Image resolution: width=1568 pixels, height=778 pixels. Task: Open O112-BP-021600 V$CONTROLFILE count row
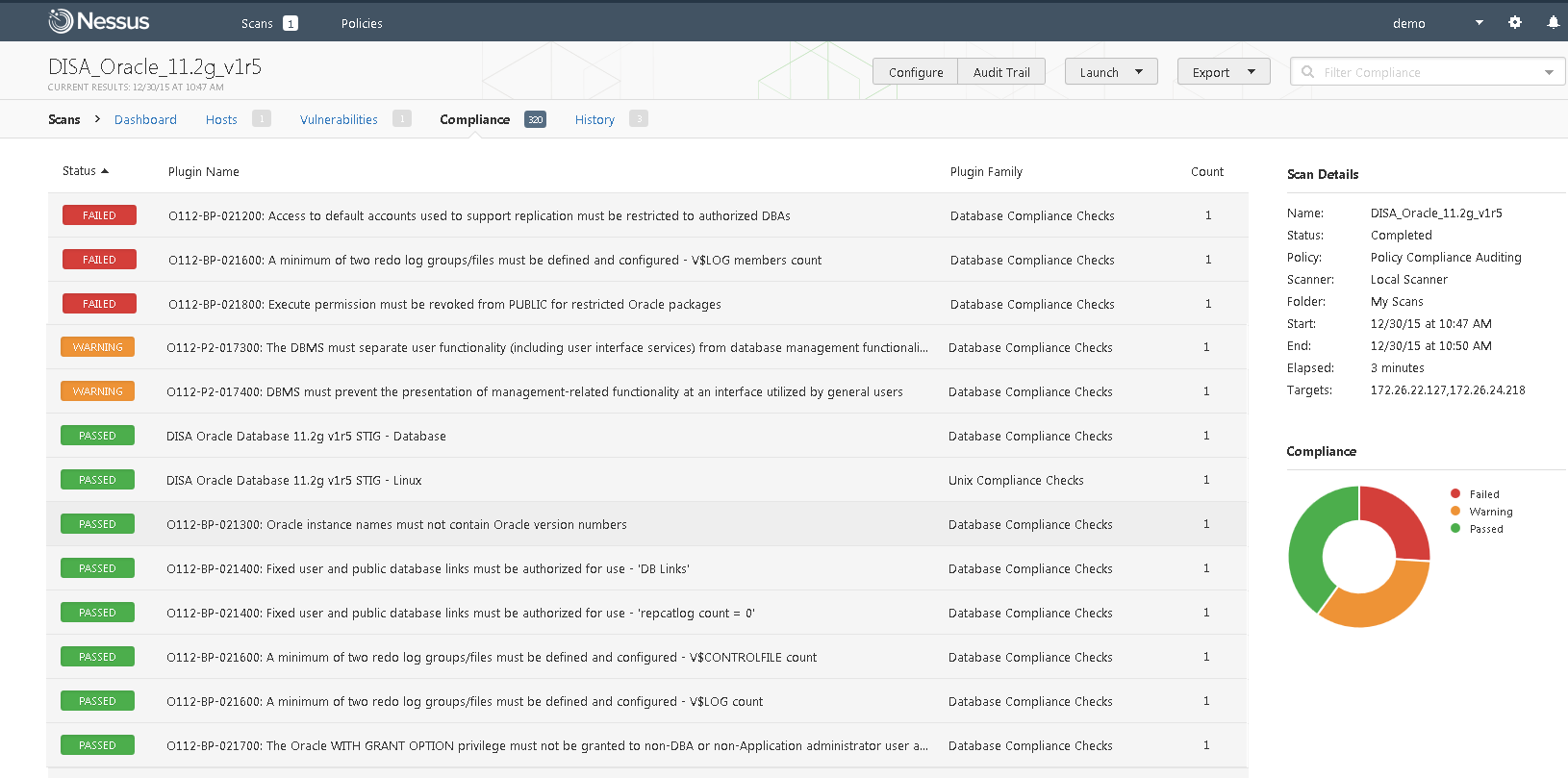tap(647, 657)
